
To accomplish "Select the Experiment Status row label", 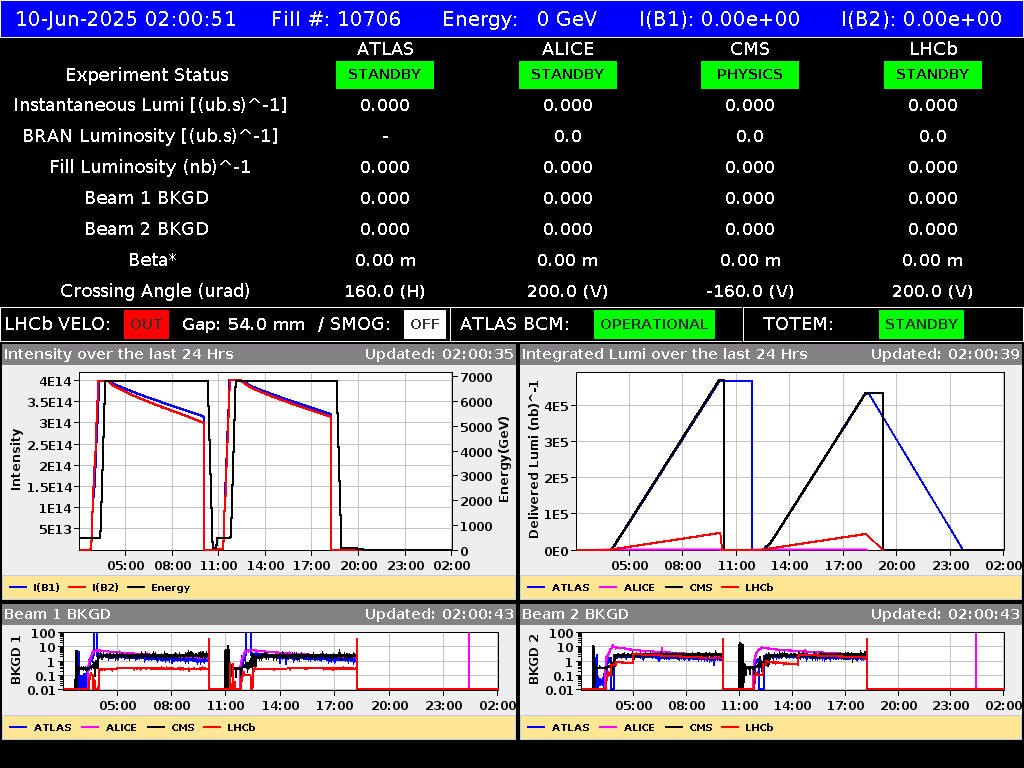I will click(147, 75).
